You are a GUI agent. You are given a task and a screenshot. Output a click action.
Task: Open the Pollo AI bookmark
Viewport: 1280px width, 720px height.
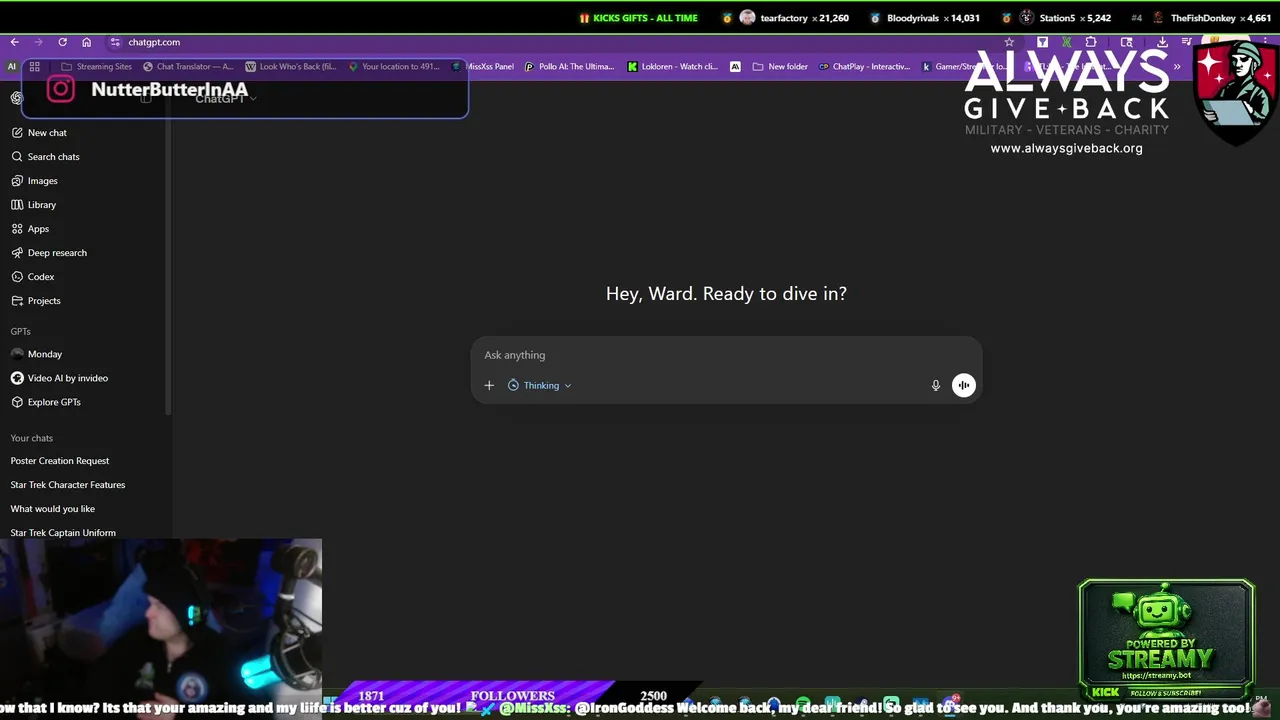point(569,67)
